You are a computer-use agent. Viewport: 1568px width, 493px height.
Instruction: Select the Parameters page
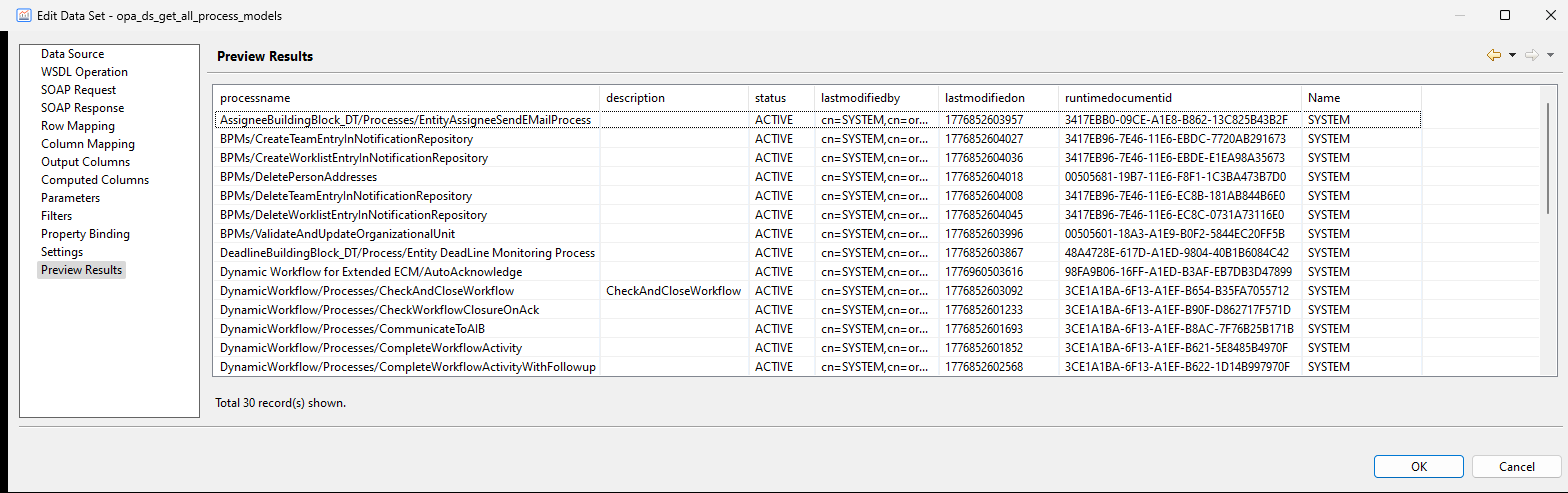(70, 198)
